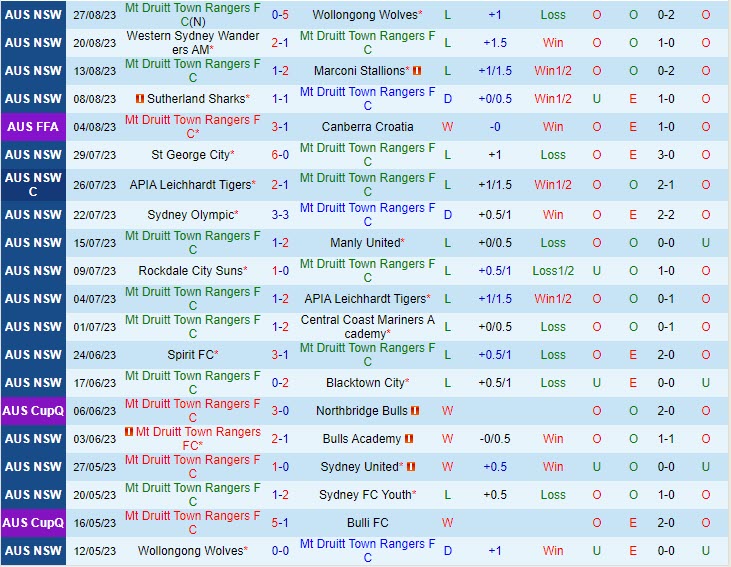731x567 pixels.
Task: Open Sydney Olympic team page
Action: pyautogui.click(x=193, y=215)
